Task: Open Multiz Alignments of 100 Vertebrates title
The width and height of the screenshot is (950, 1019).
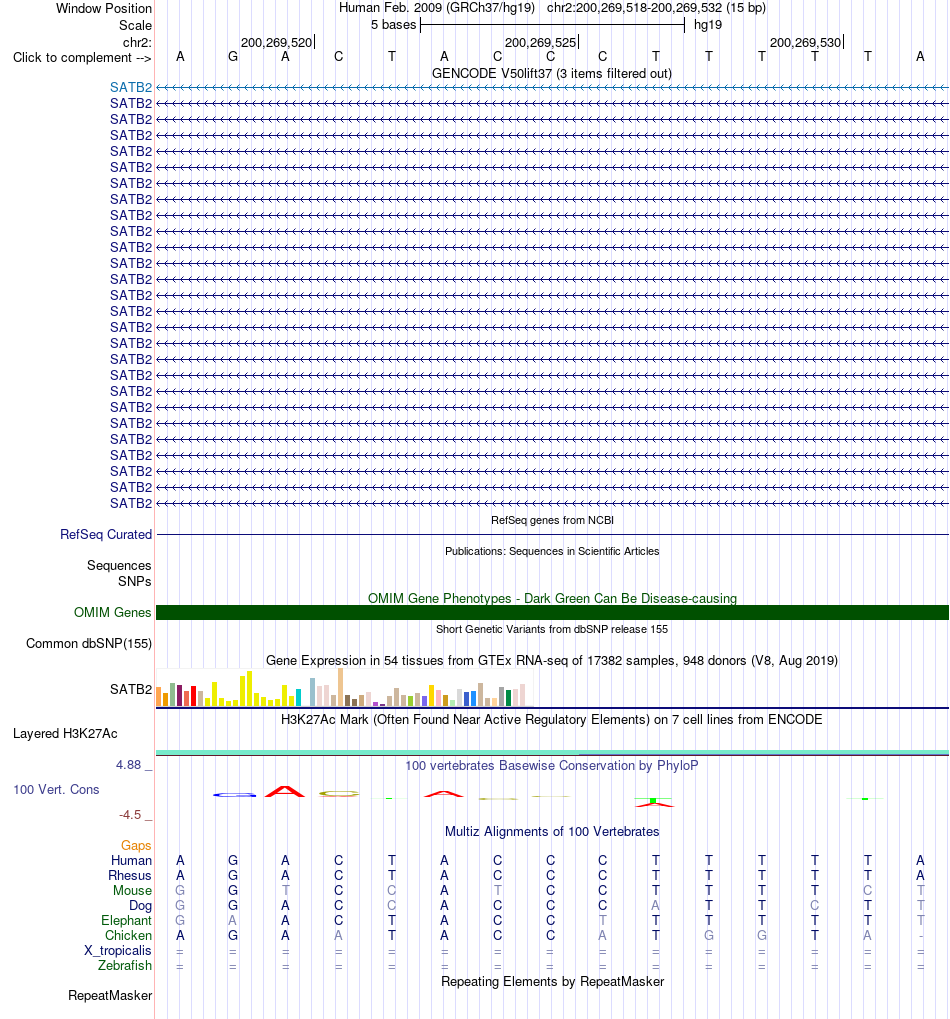Action: coord(552,832)
